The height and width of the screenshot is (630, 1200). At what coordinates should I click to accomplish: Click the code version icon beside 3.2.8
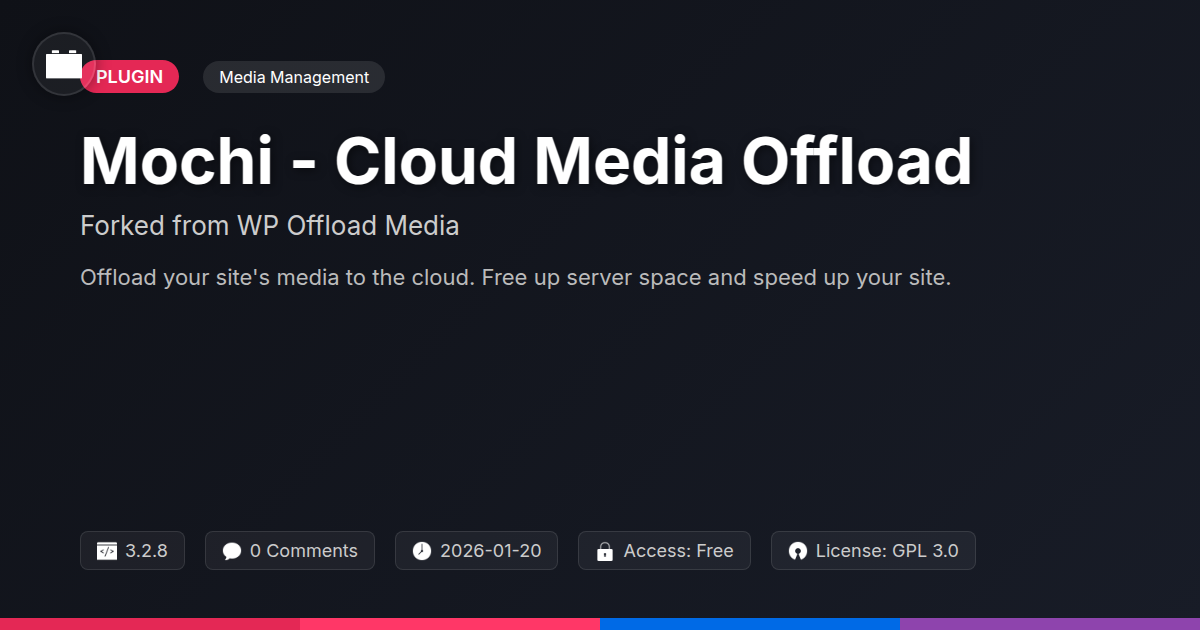(x=107, y=551)
